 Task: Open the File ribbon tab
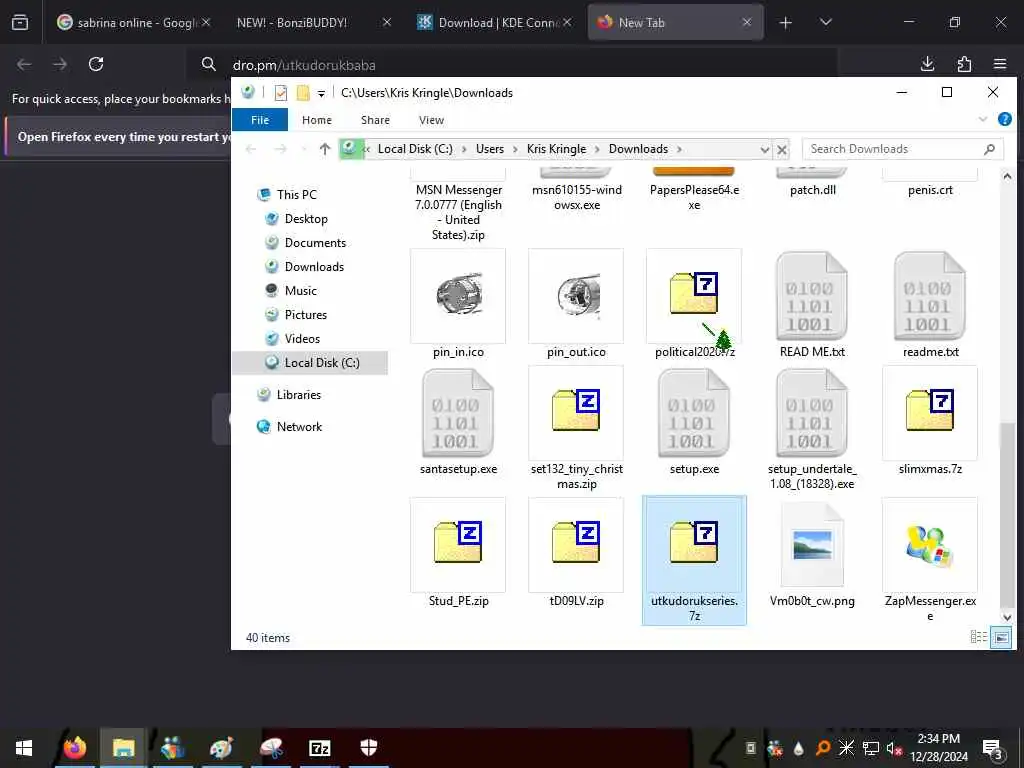(260, 120)
